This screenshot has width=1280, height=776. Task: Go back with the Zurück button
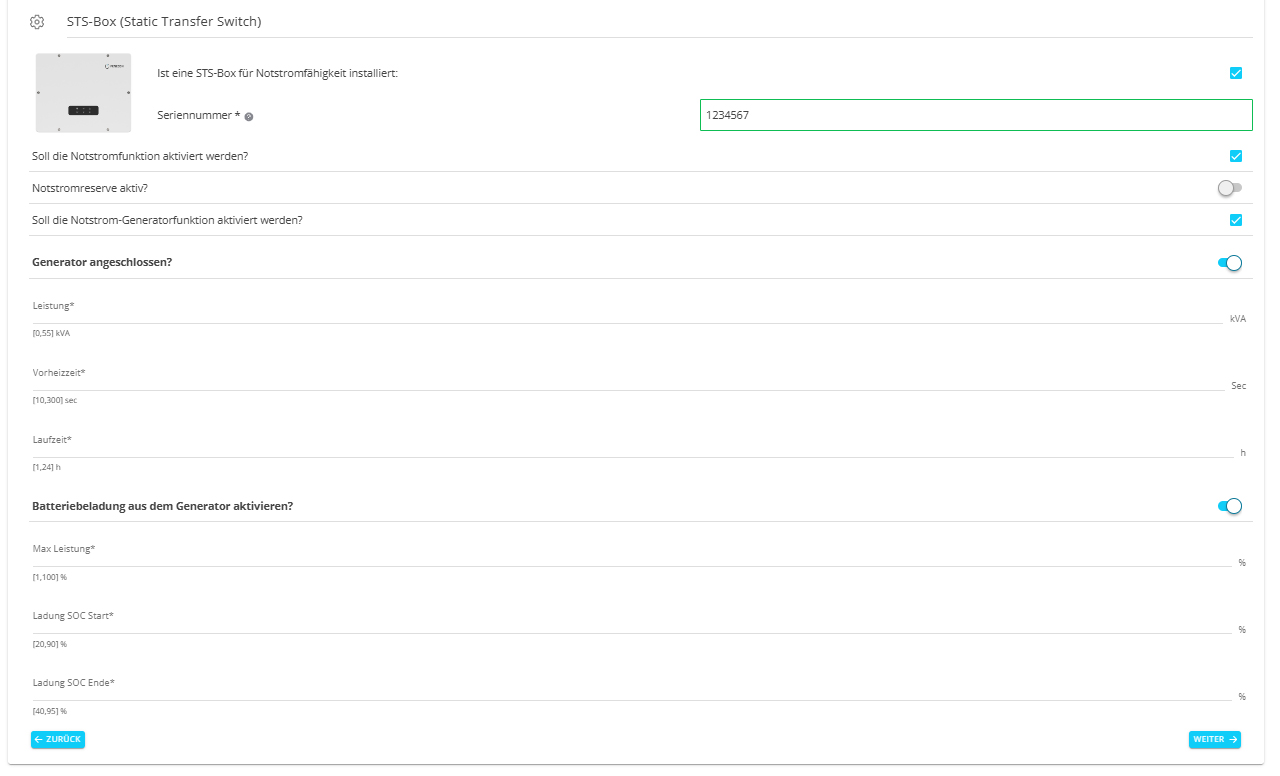(x=58, y=739)
